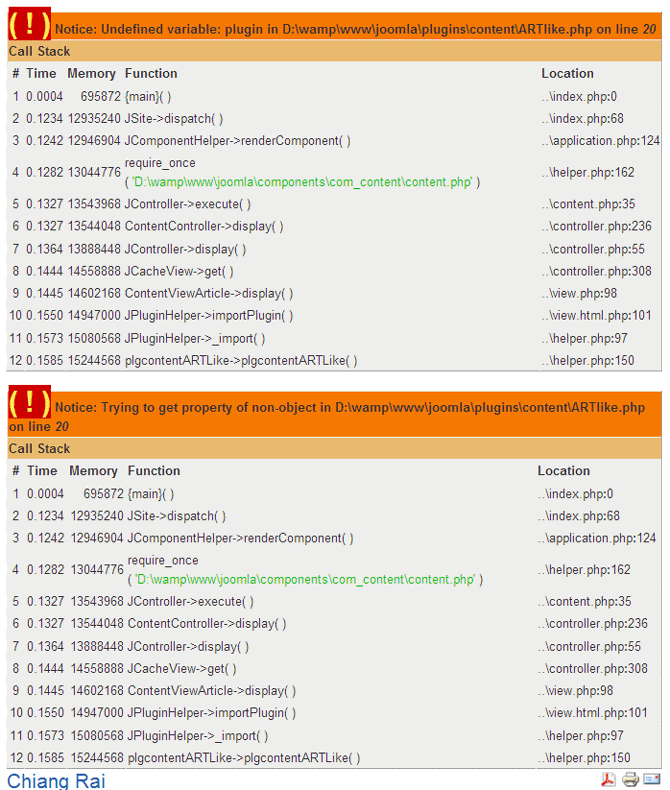The width and height of the screenshot is (670, 790).
Task: Click 'JSite->dispatch( )' in the non-object call stack
Action: tap(177, 516)
